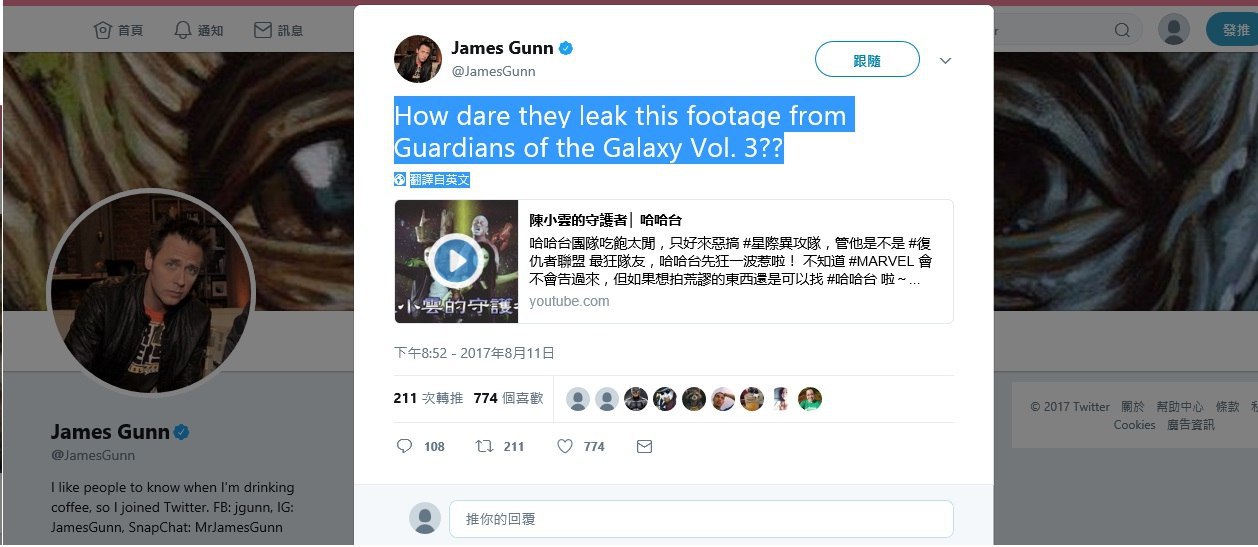Viewport: 1258px width, 547px height.
Task: Click the search magnifier icon in top bar
Action: pos(1122,31)
